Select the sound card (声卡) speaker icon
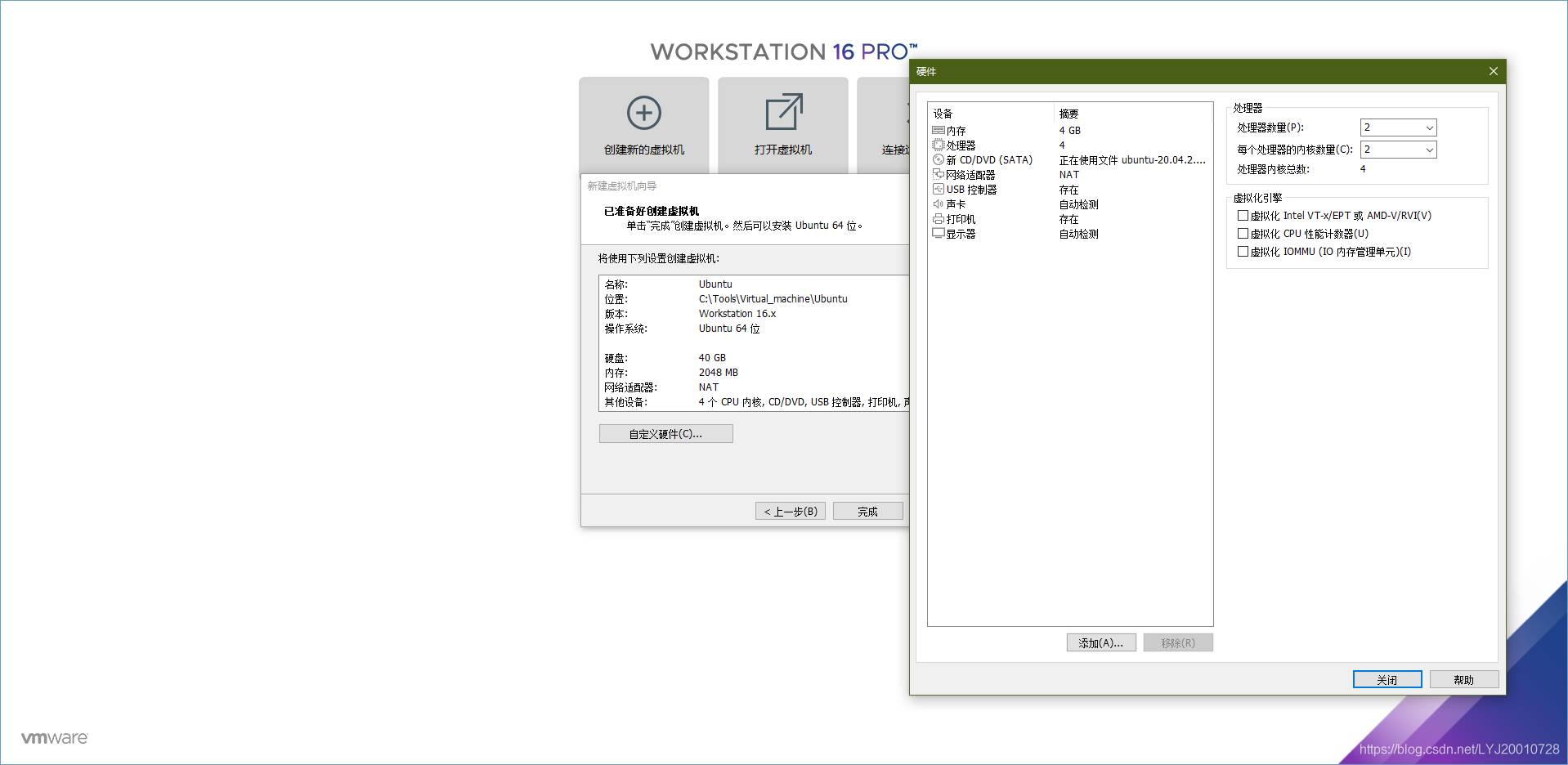Image resolution: width=1568 pixels, height=765 pixels. [939, 204]
